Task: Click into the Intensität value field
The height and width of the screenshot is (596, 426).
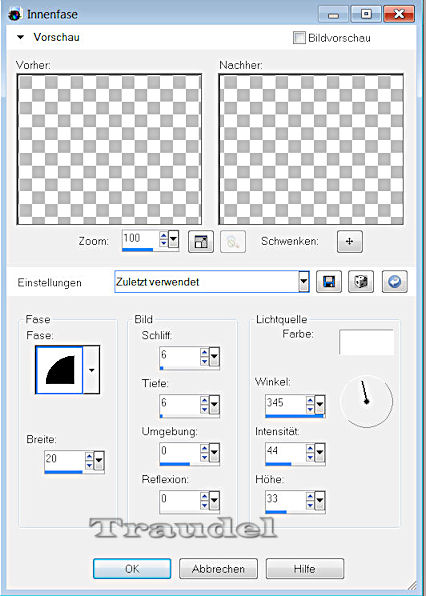Action: (285, 452)
